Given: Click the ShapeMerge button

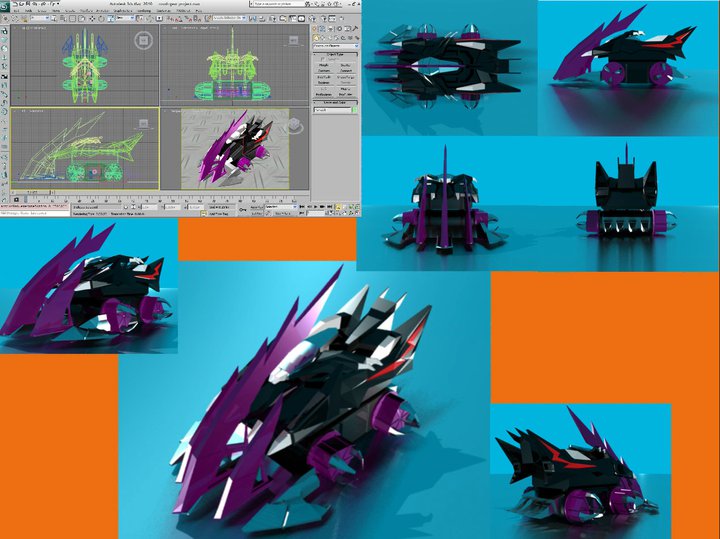Looking at the screenshot, I should pos(346,77).
